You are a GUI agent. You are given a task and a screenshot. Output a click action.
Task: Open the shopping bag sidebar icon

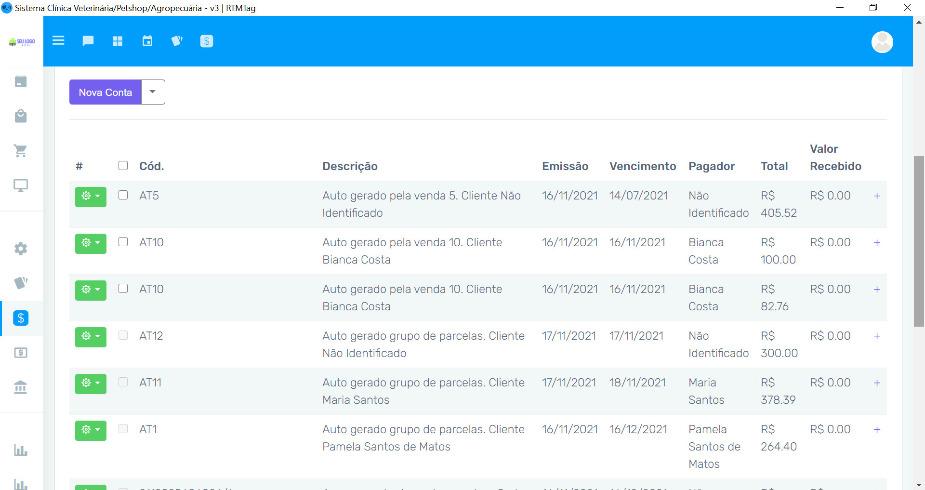[21, 116]
